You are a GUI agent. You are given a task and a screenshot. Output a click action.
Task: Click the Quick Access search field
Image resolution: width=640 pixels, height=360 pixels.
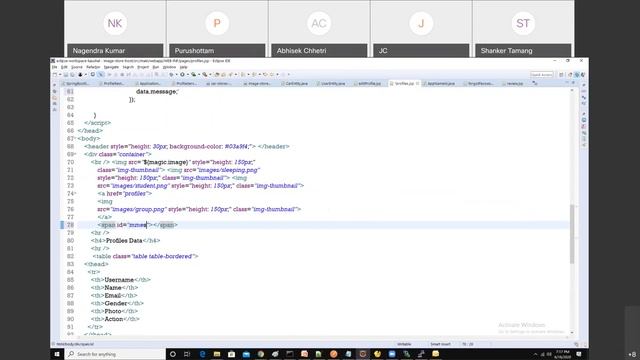click(x=542, y=75)
